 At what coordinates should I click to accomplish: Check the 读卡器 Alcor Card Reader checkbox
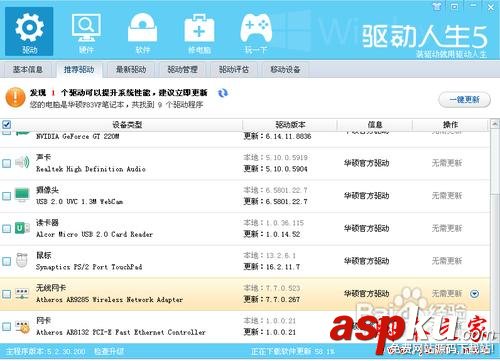click(6, 229)
